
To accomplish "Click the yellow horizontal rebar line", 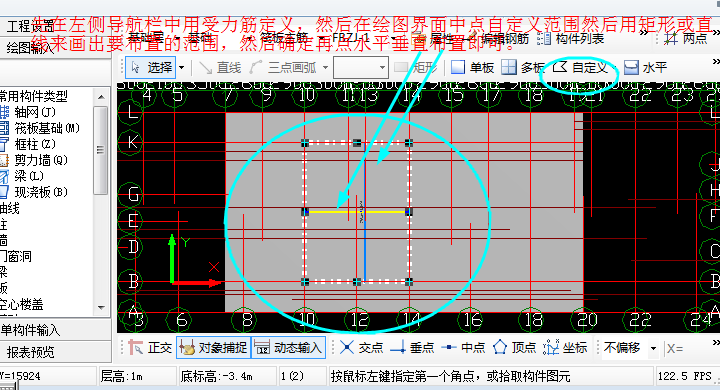I will (x=357, y=212).
